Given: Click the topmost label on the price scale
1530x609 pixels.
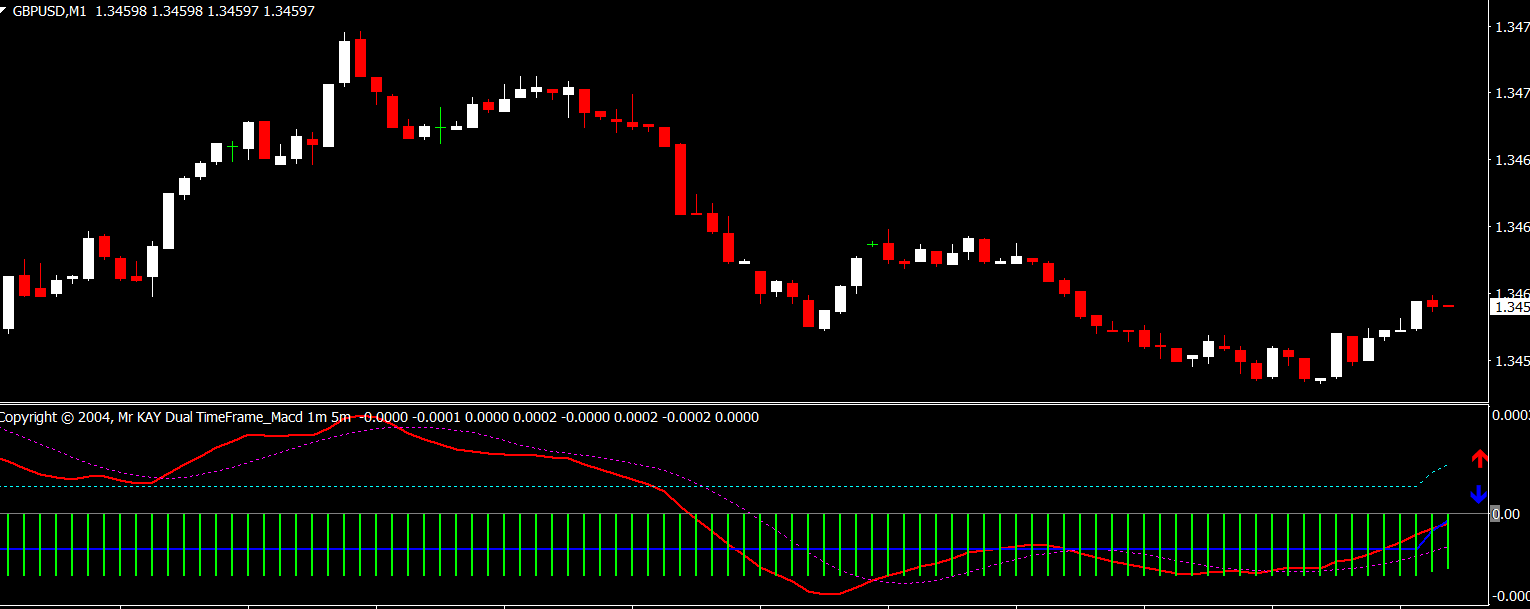Looking at the screenshot, I should tap(1510, 28).
